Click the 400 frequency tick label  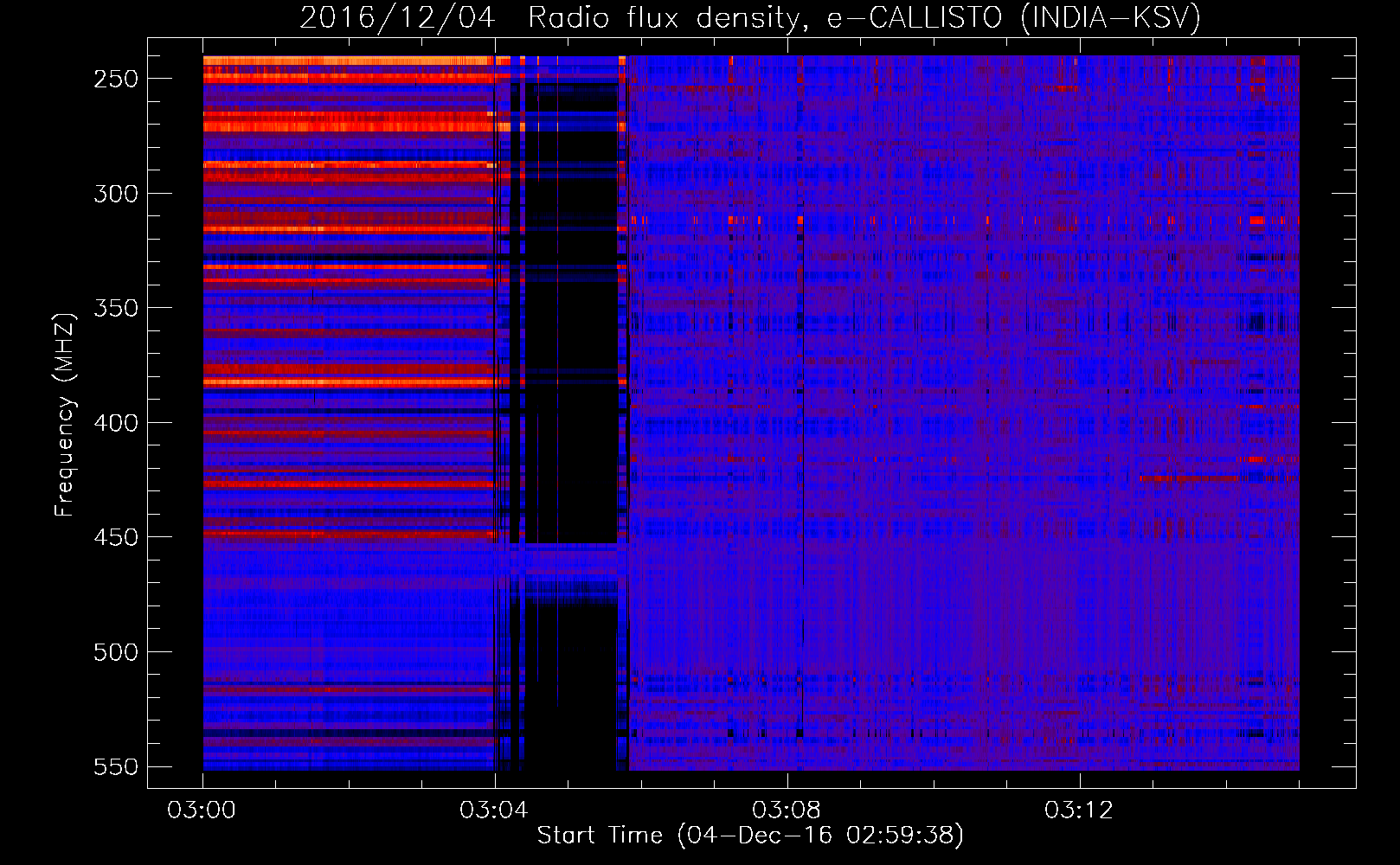point(116,423)
